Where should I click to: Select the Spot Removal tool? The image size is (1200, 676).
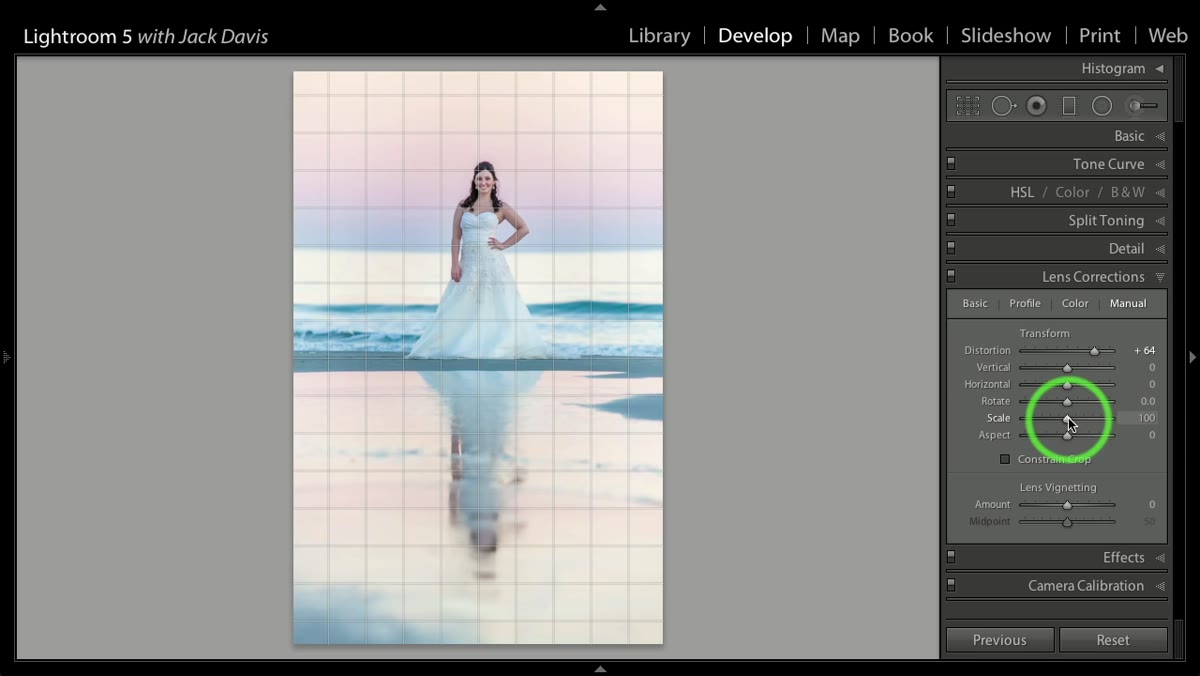point(1003,105)
